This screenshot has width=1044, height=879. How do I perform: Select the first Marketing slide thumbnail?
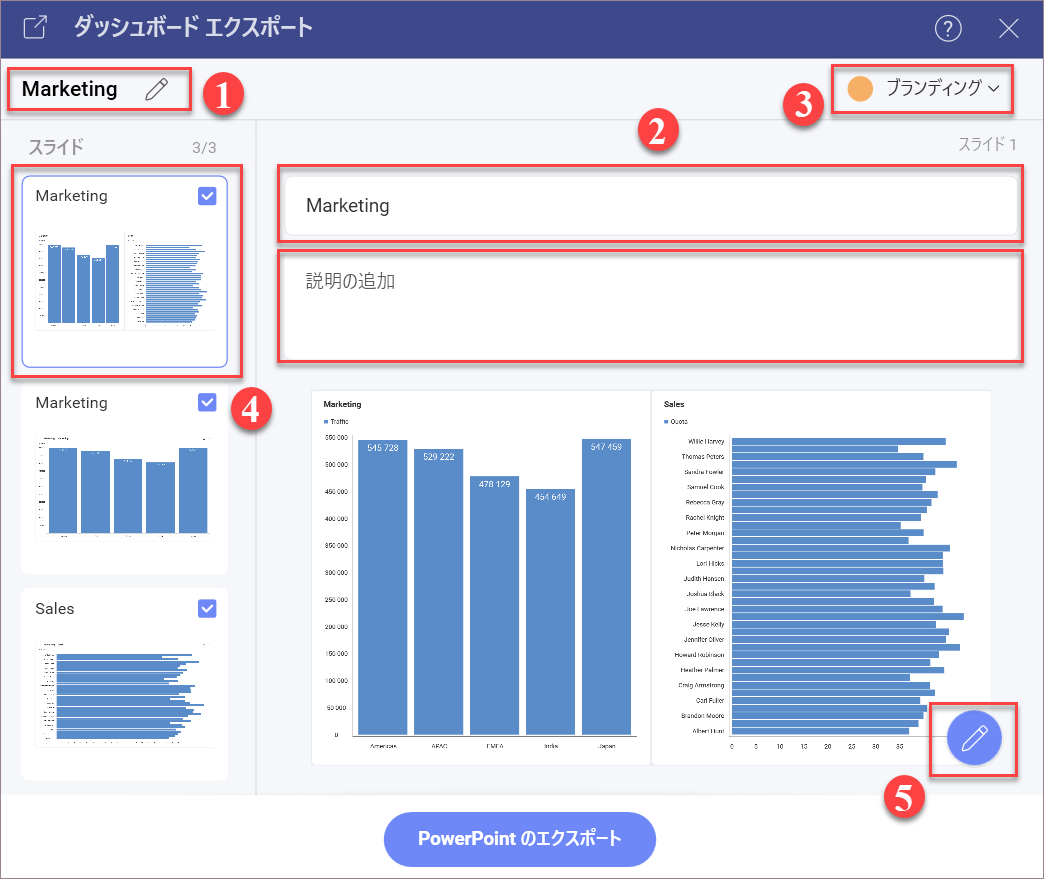click(125, 271)
